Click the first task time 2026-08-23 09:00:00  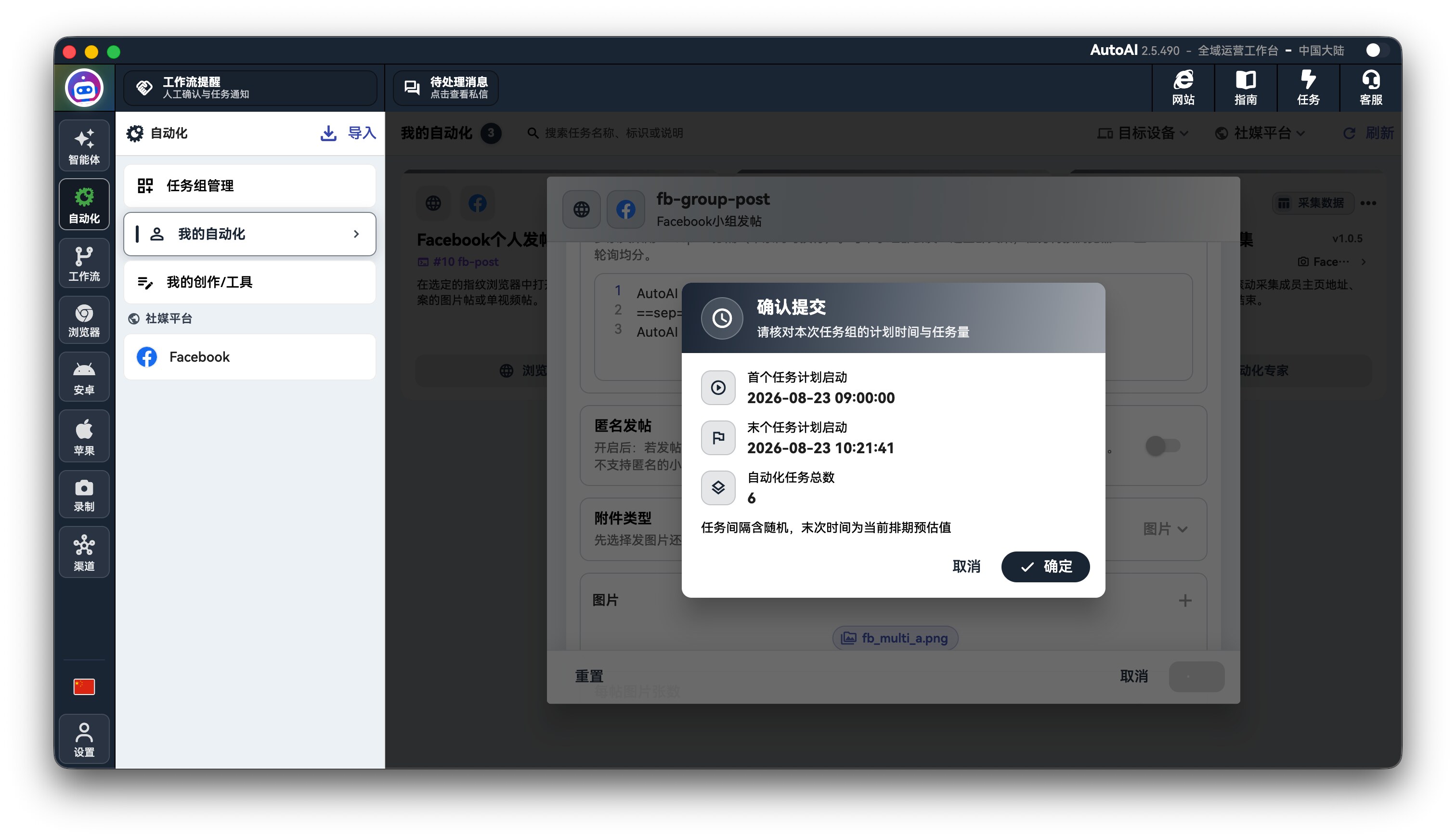820,398
